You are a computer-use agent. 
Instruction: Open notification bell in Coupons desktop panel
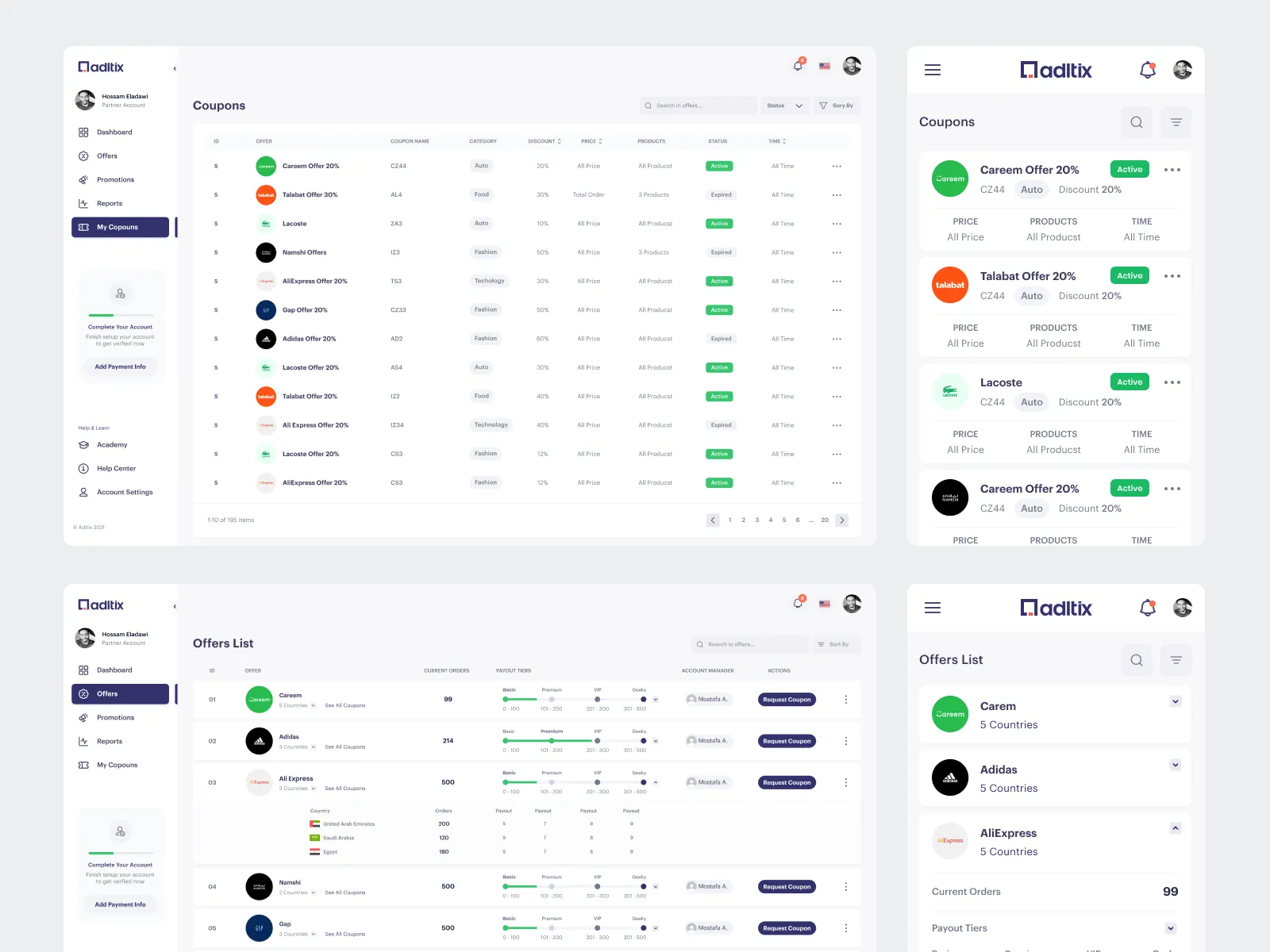[x=799, y=65]
